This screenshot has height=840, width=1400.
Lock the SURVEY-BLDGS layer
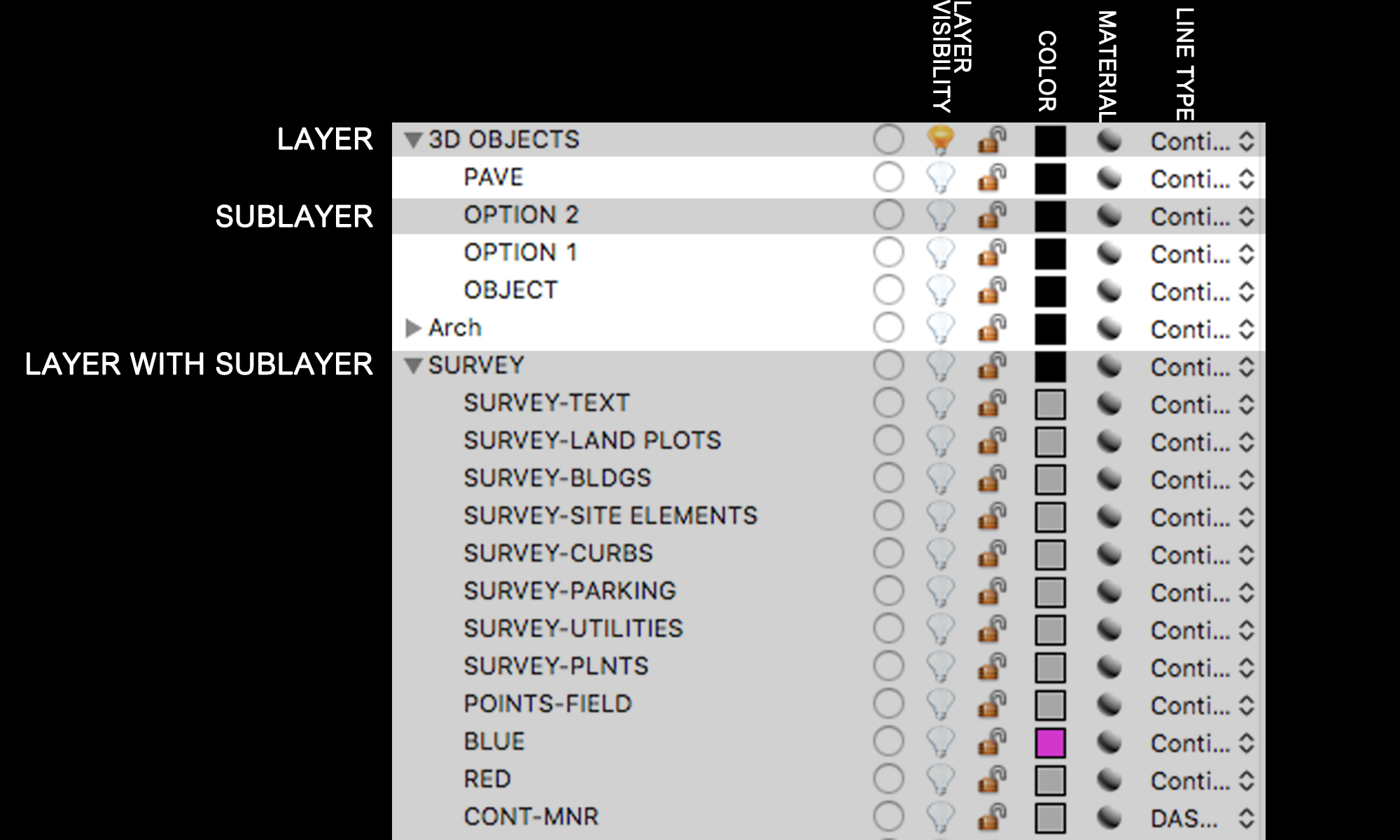tap(992, 478)
